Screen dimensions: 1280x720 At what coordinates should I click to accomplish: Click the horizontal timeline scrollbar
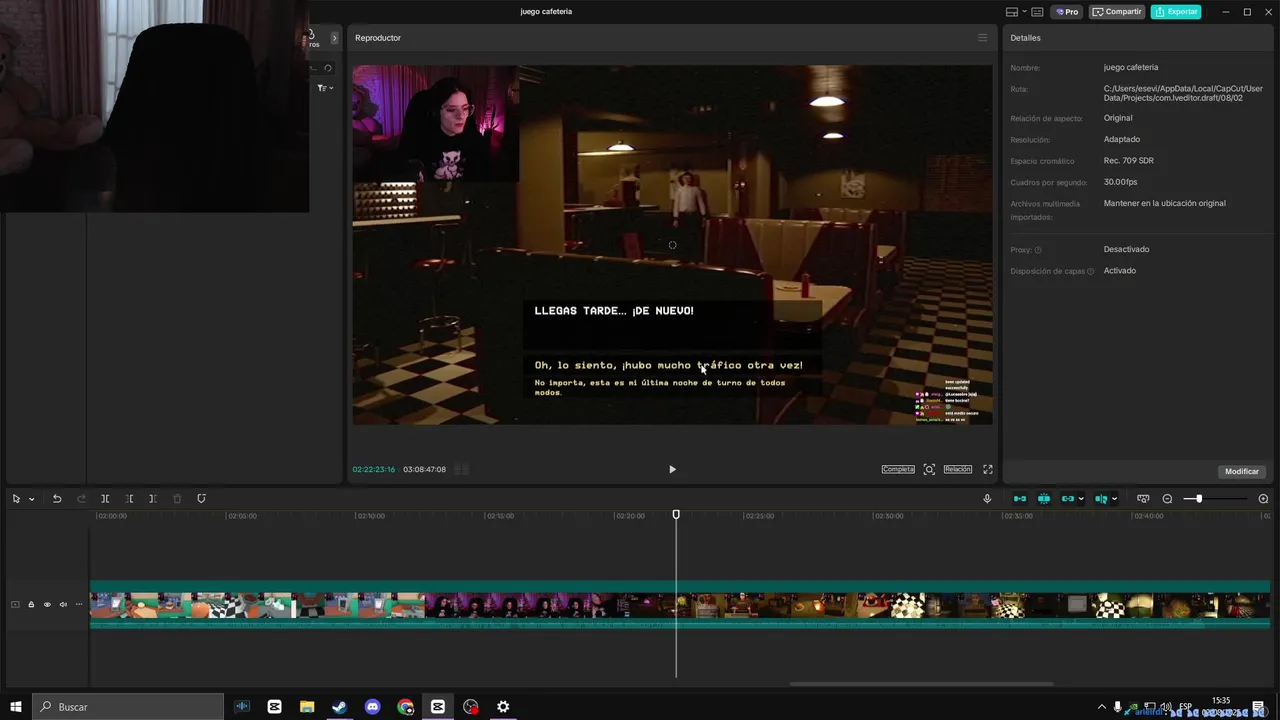tap(921, 684)
